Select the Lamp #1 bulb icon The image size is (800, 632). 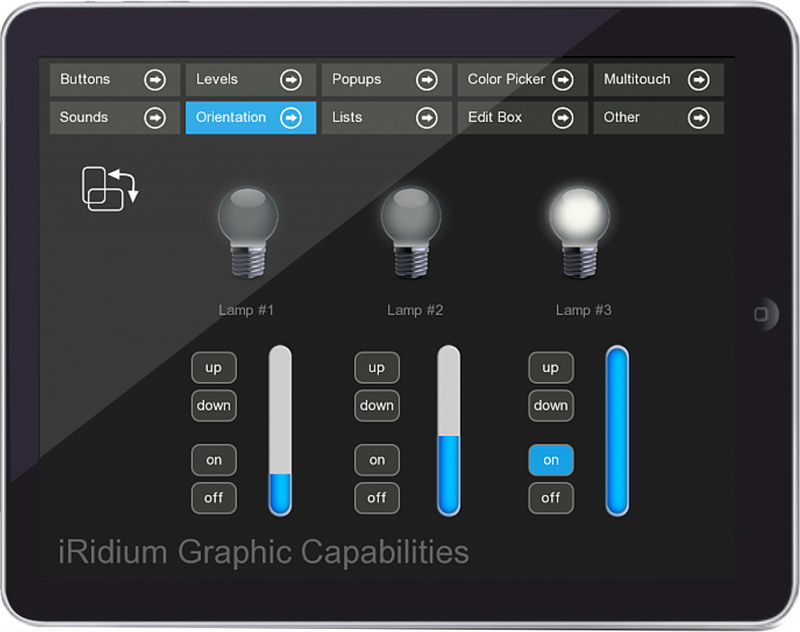click(247, 228)
